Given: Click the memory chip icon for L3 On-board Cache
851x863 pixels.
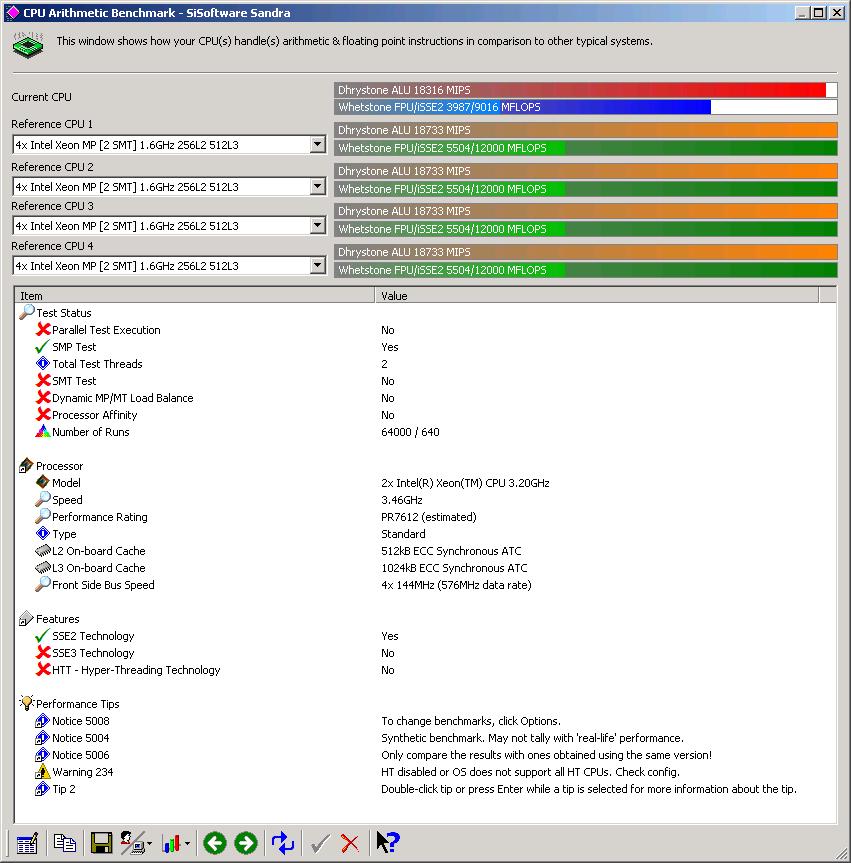Looking at the screenshot, I should pyautogui.click(x=43, y=567).
